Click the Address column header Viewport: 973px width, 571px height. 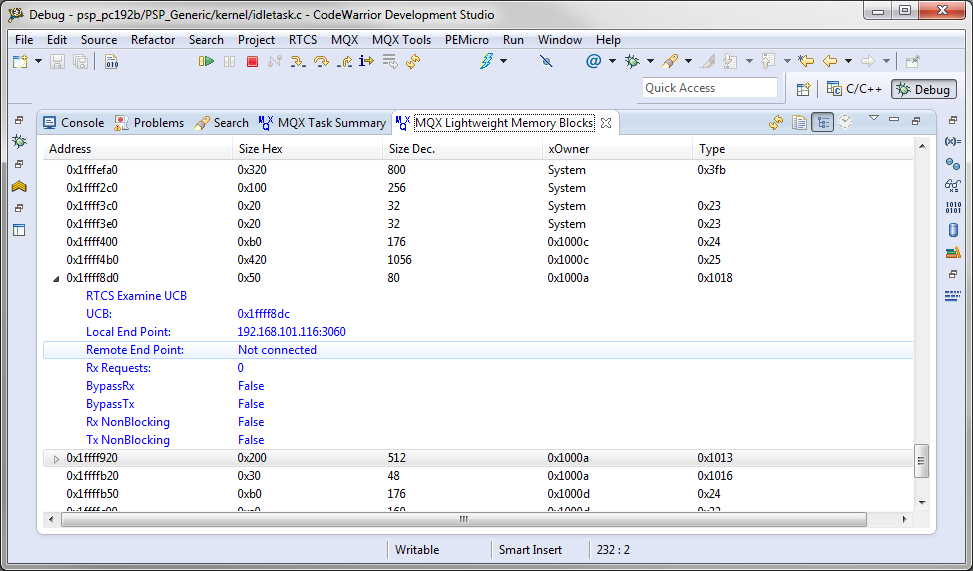click(x=70, y=149)
